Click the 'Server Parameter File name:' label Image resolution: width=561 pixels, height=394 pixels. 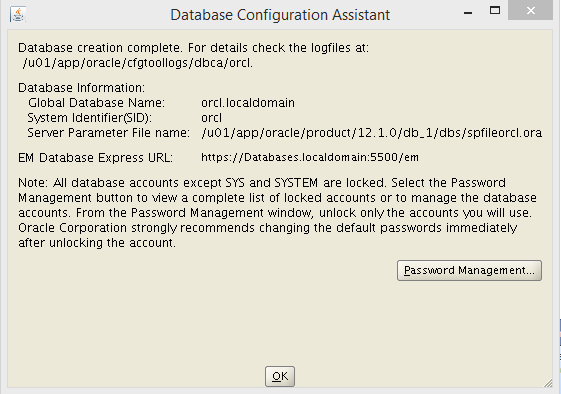point(108,133)
